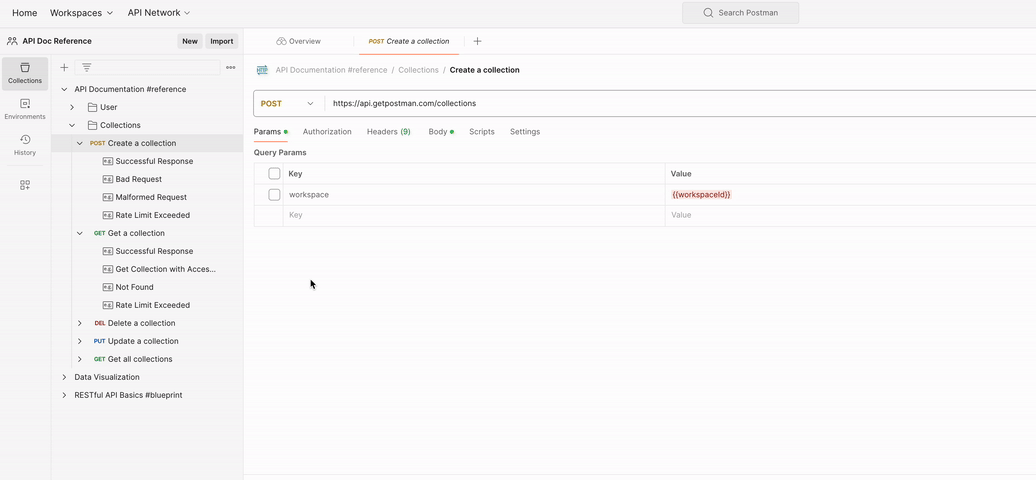Click the New button
1036x480 pixels.
pos(189,41)
